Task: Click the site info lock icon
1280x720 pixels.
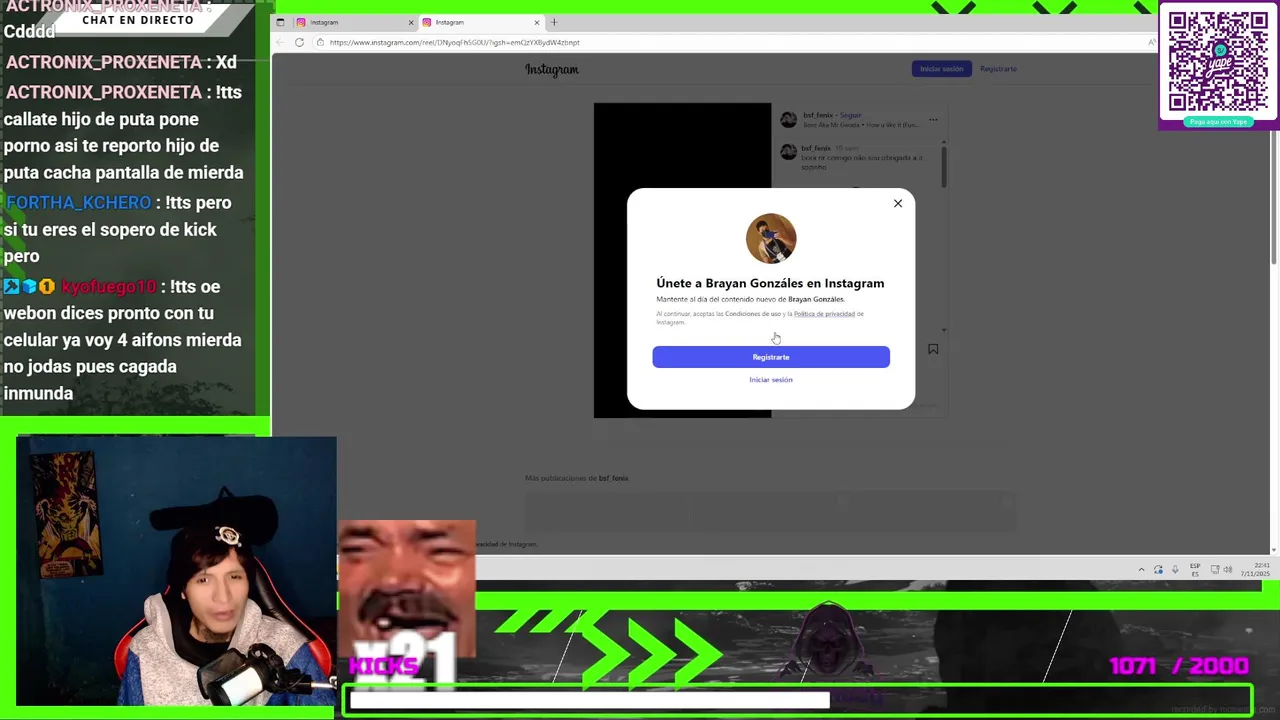Action: coord(320,42)
